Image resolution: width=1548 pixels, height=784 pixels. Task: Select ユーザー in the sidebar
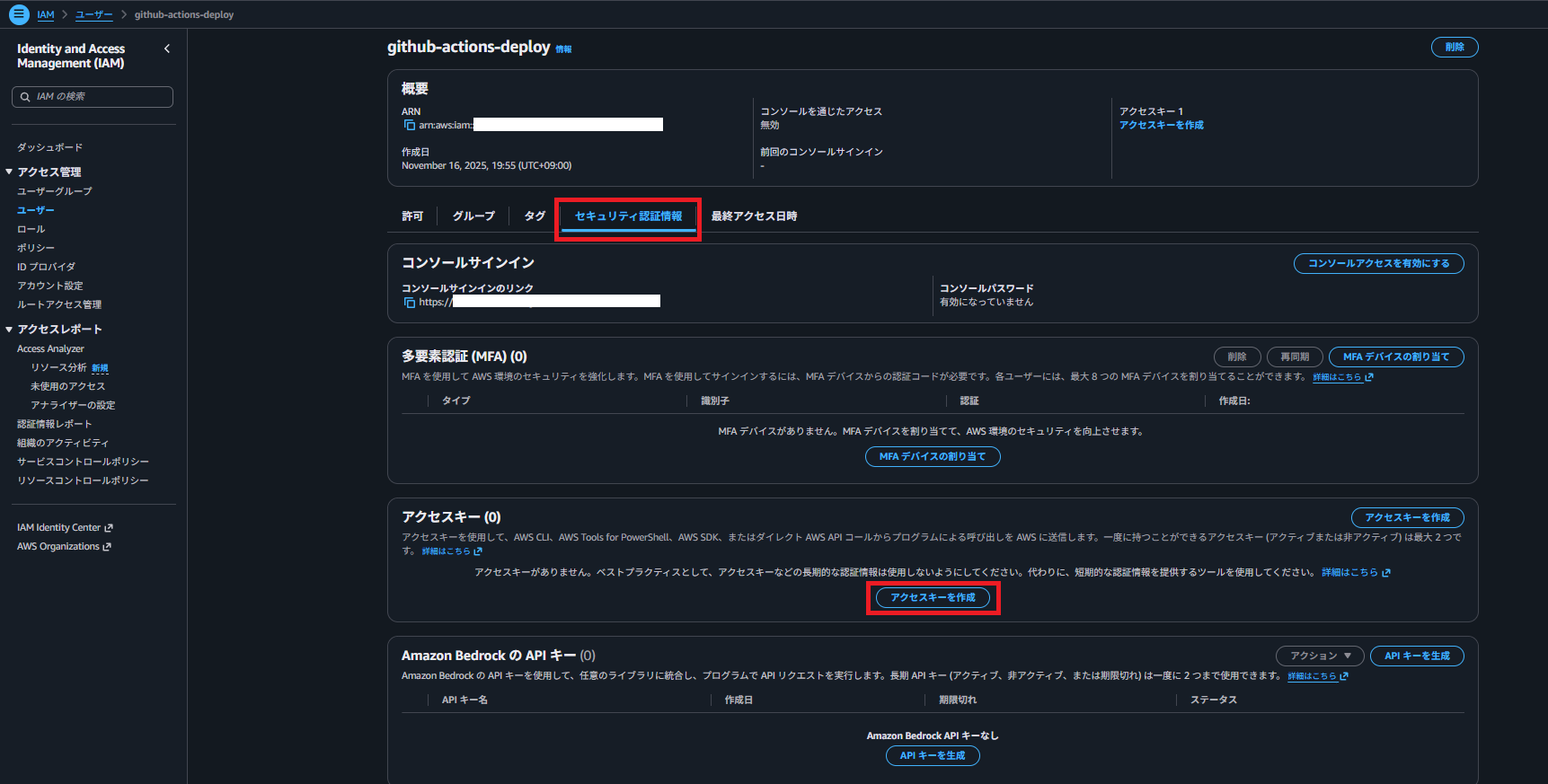tap(36, 210)
